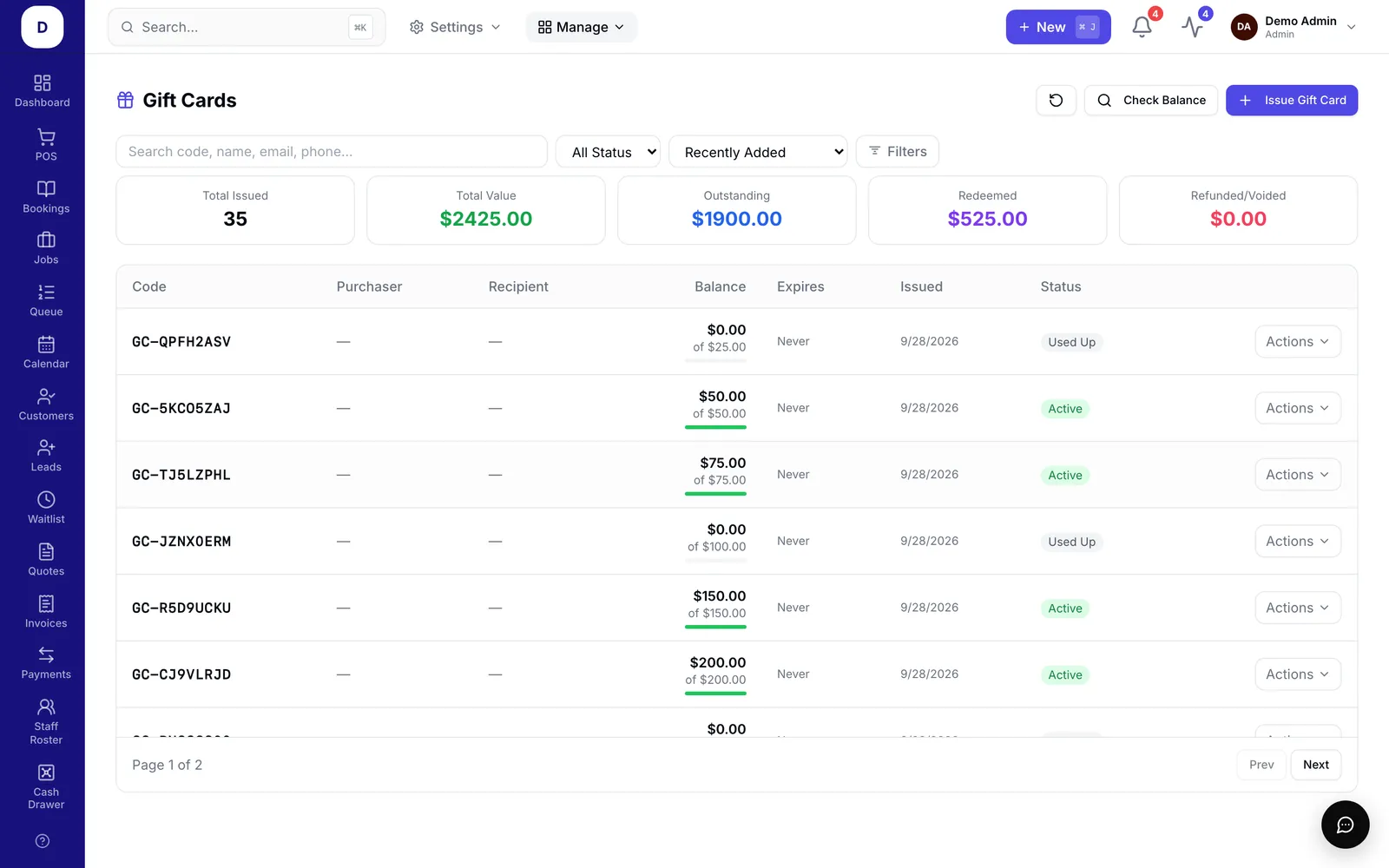Open the Recently Added sort dropdown

coord(758,152)
